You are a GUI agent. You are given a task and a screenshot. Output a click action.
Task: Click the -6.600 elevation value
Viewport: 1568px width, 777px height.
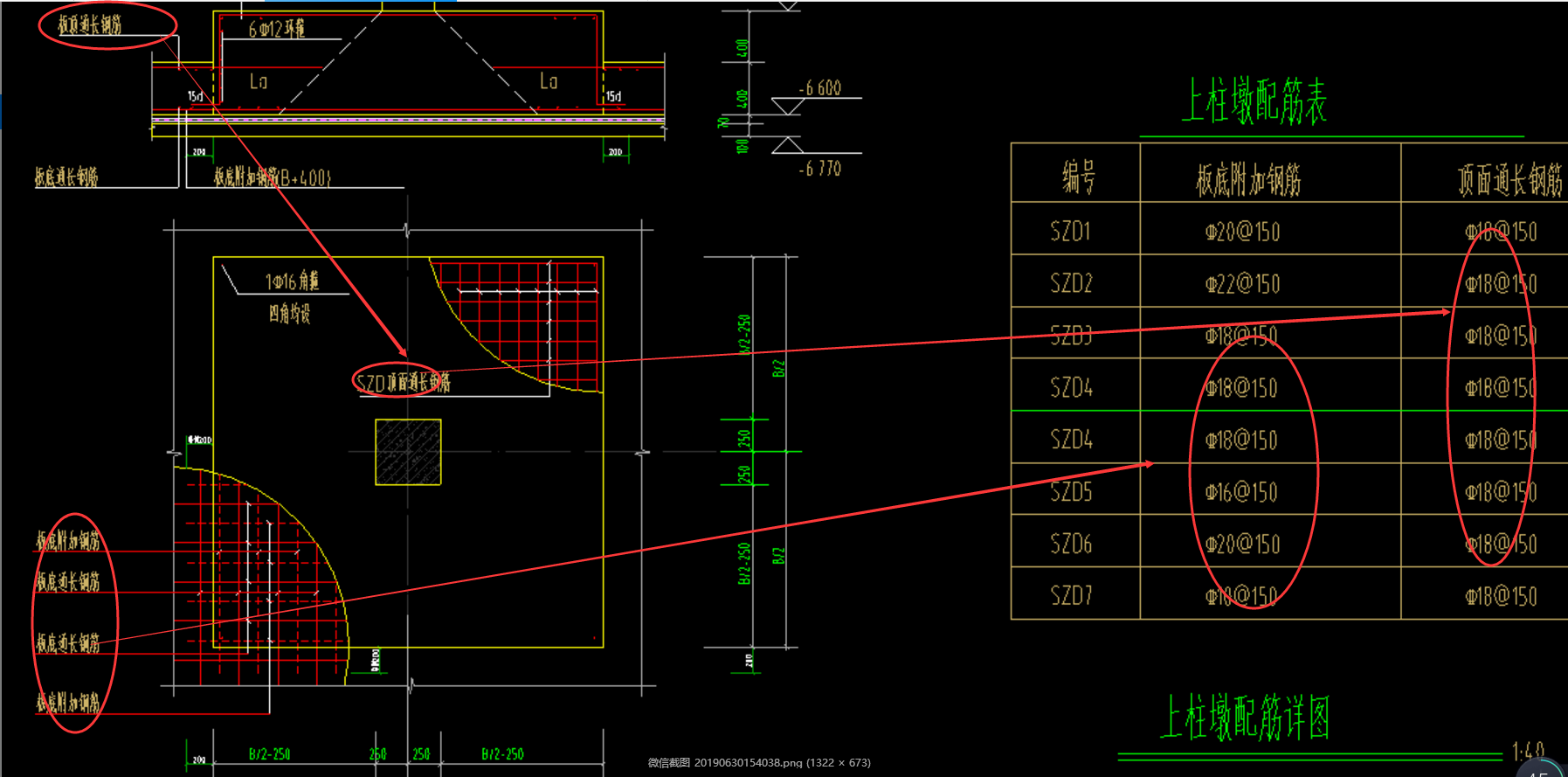pos(819,87)
